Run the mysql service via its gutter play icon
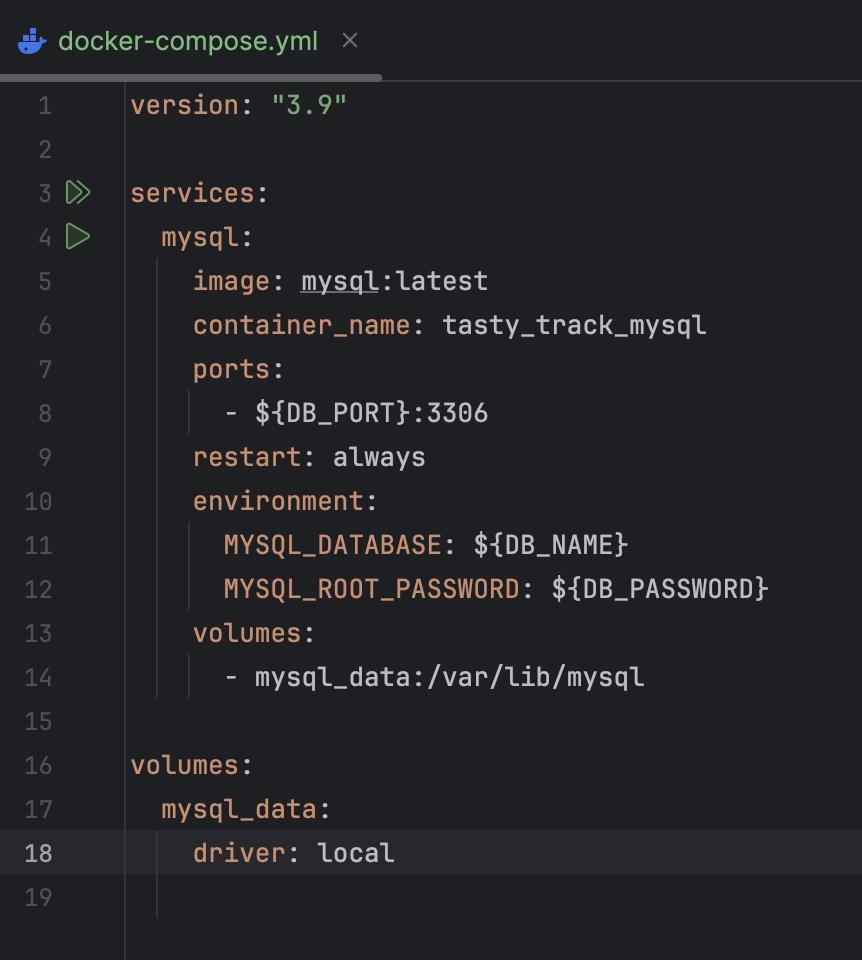 point(78,236)
